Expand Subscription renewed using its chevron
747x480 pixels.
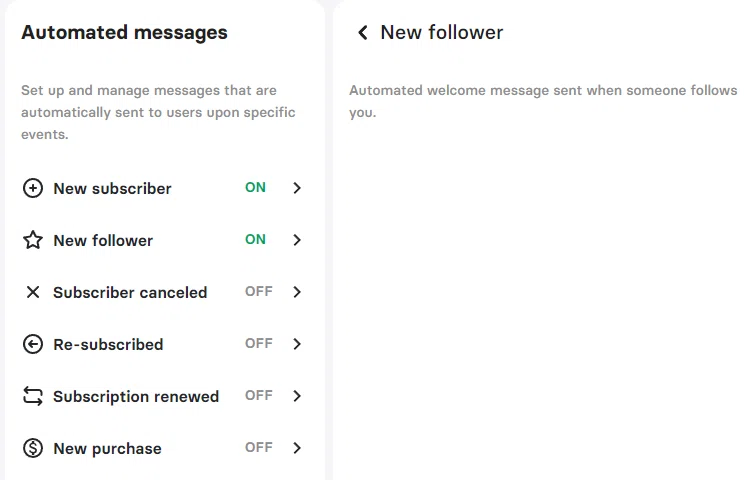pos(297,396)
